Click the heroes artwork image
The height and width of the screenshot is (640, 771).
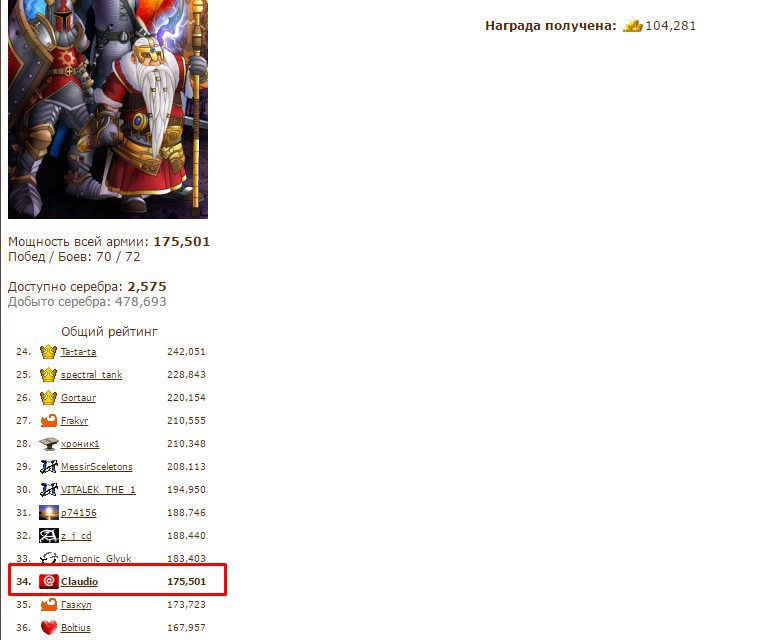[x=108, y=109]
